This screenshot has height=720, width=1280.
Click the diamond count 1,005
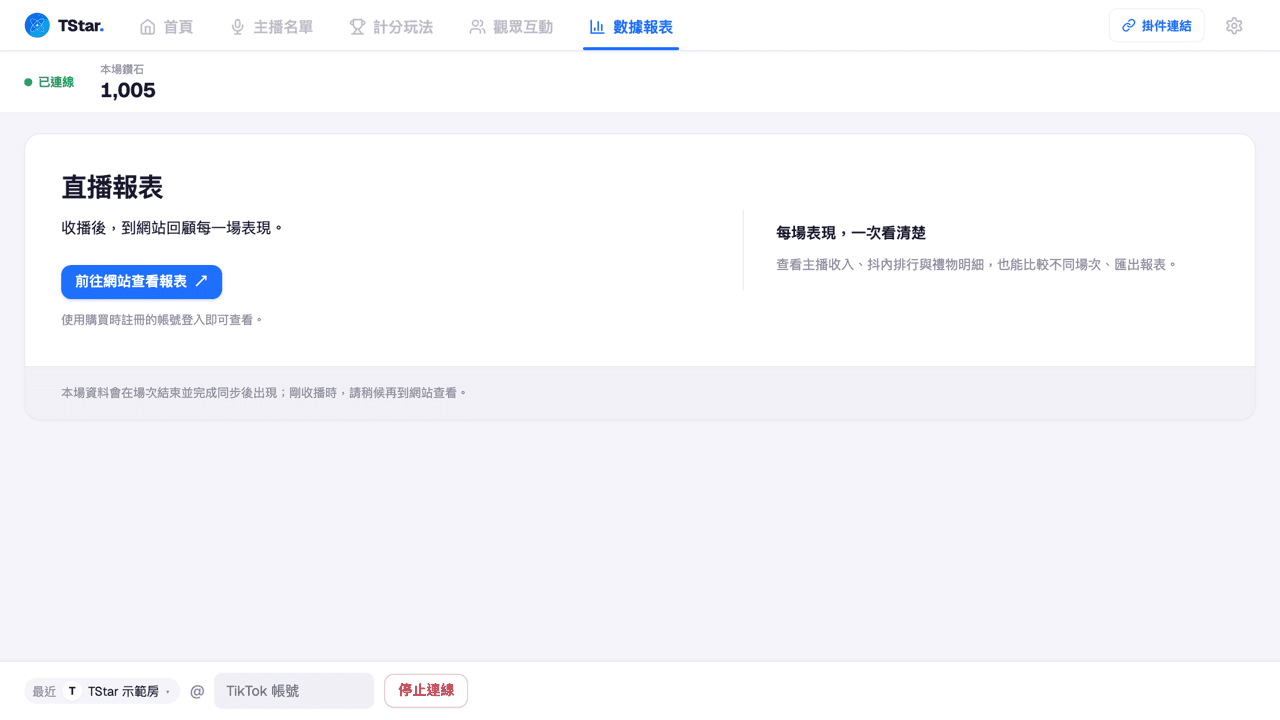[x=128, y=91]
